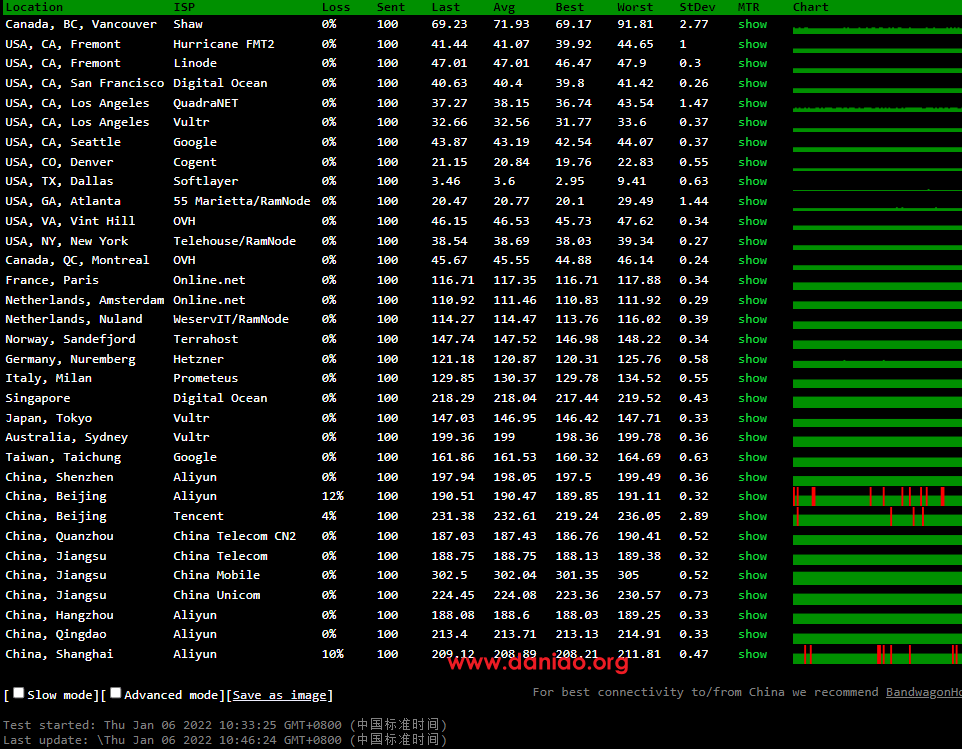Show MTR for Qingdao Aliyun
The image size is (962, 749).
[x=752, y=634]
